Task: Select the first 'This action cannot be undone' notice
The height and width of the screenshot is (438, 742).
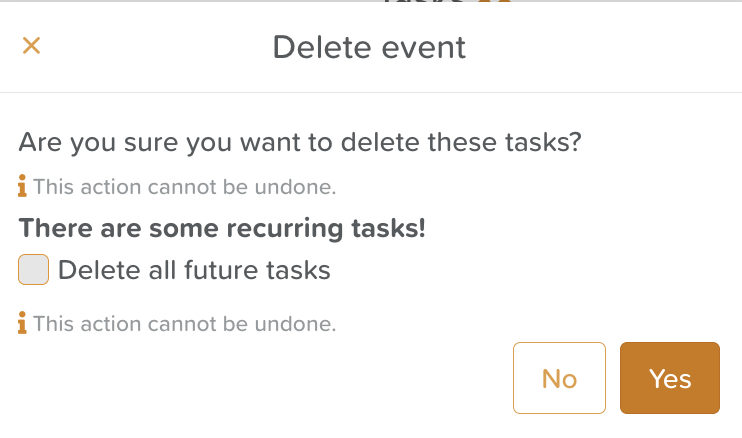Action: [x=185, y=187]
